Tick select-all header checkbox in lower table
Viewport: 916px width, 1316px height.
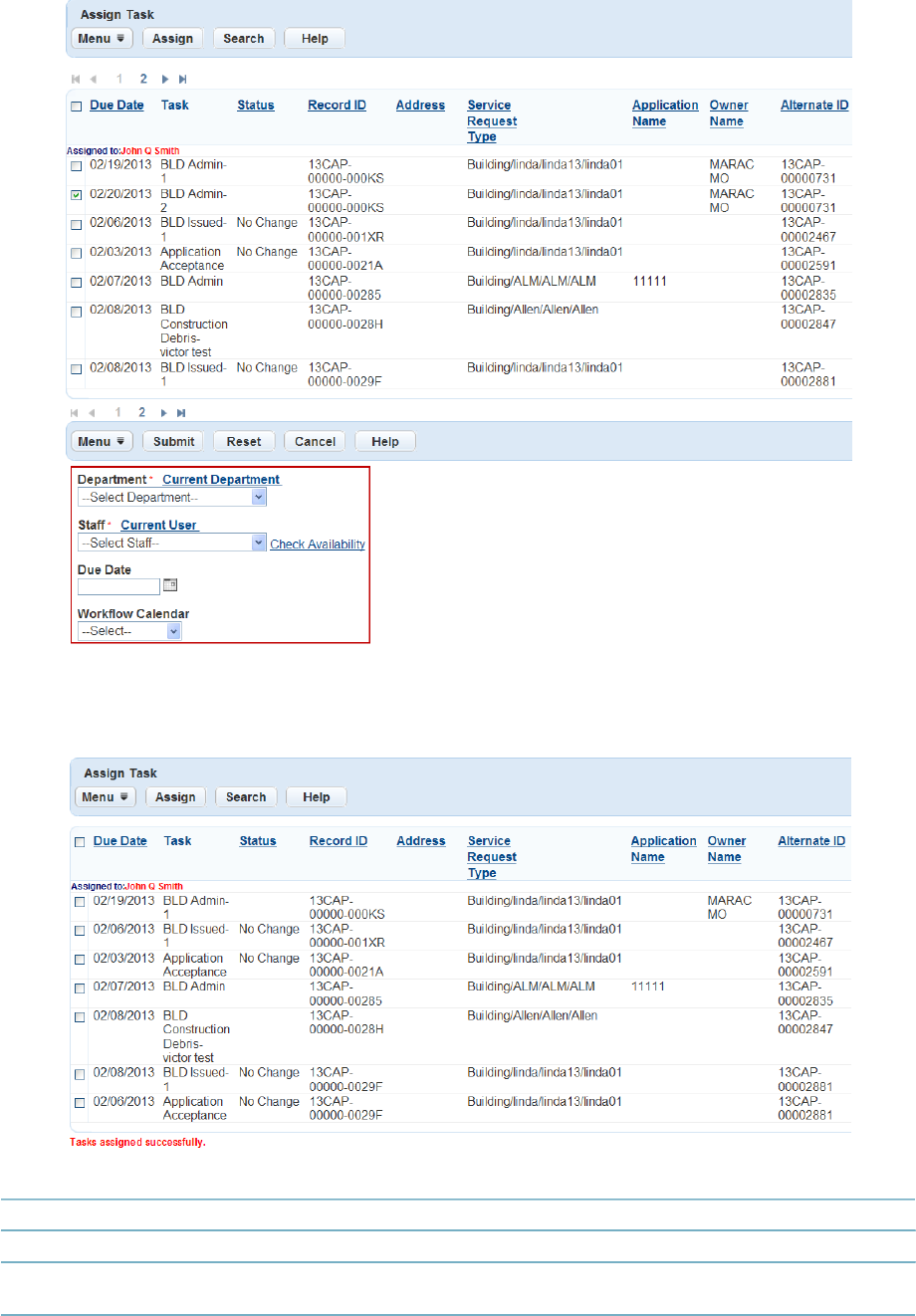[80, 842]
